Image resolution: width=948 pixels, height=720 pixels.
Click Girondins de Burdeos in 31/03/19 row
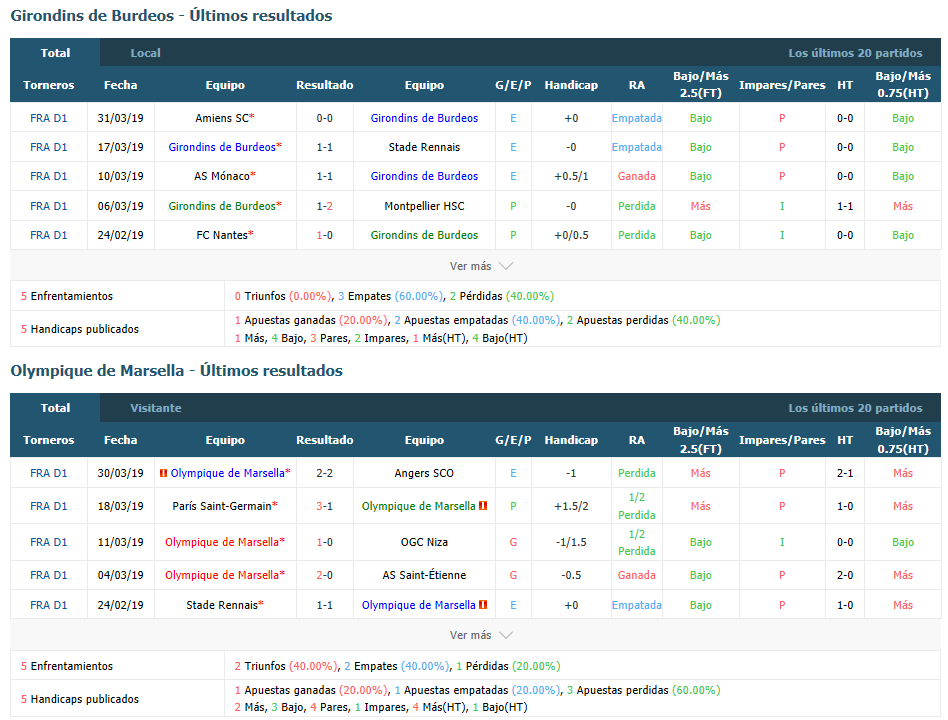click(424, 118)
